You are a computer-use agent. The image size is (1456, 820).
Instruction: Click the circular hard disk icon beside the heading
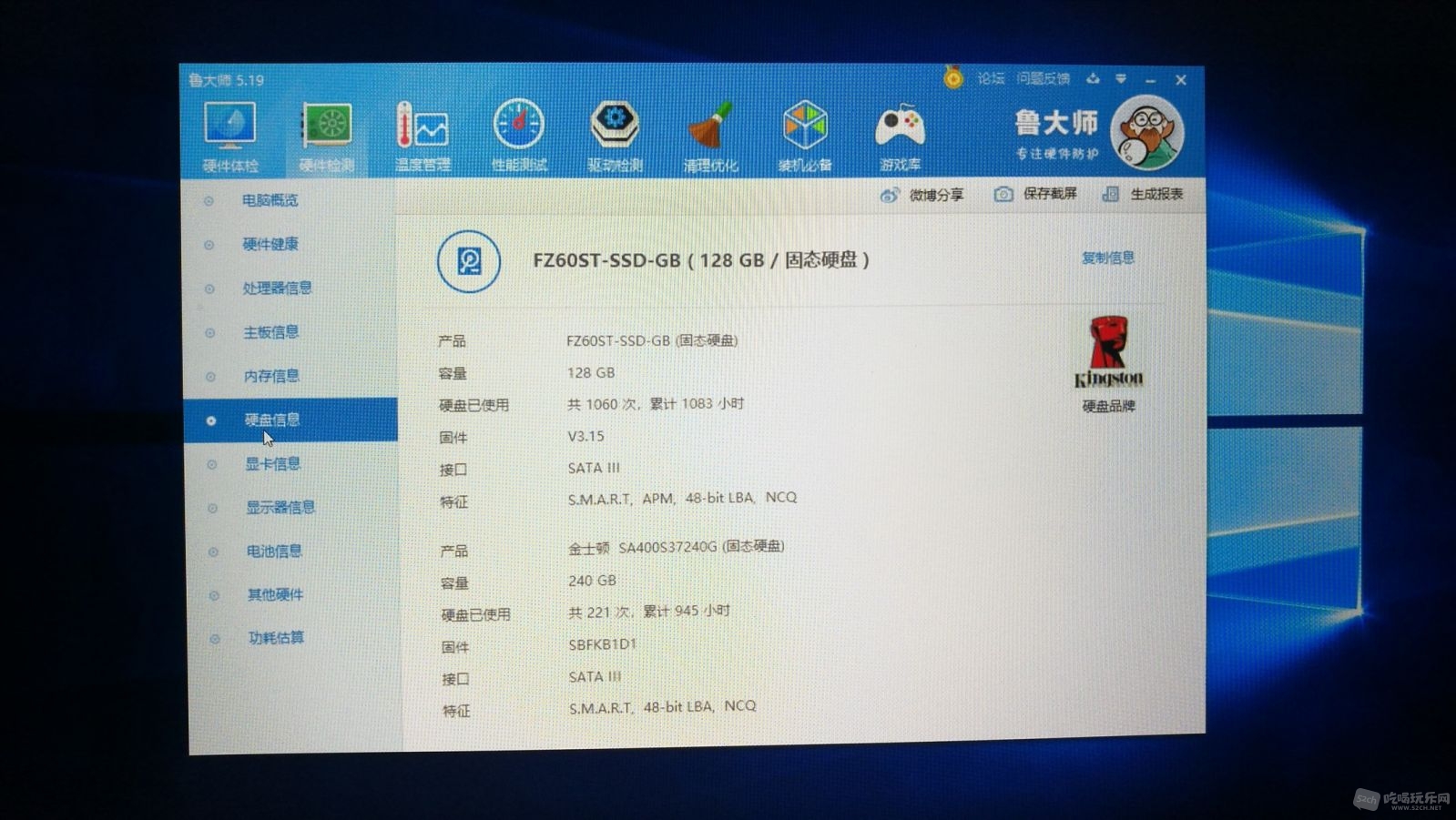[x=468, y=262]
